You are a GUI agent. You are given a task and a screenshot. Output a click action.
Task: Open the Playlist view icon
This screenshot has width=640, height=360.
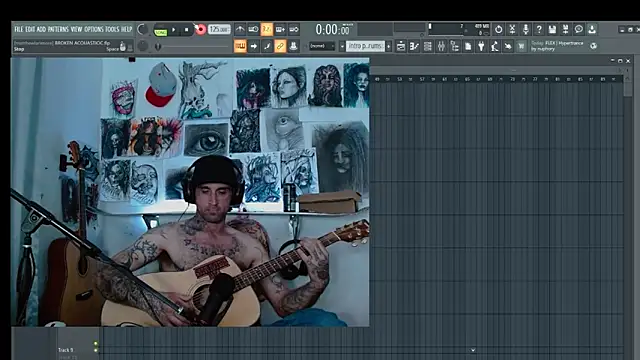(x=401, y=47)
